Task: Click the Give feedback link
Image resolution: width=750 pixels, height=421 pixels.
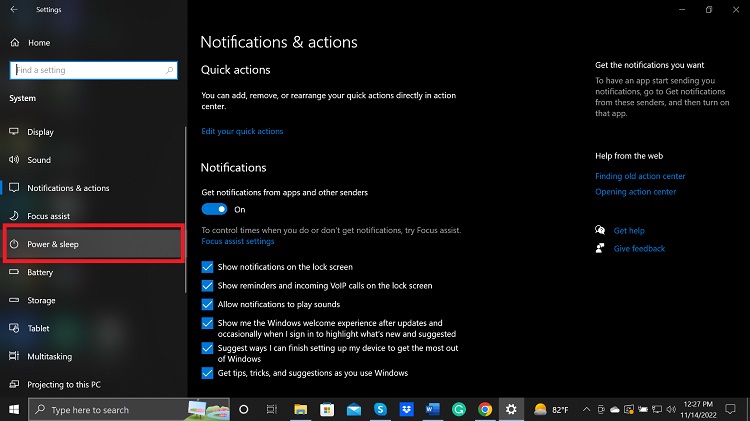Action: pos(639,248)
